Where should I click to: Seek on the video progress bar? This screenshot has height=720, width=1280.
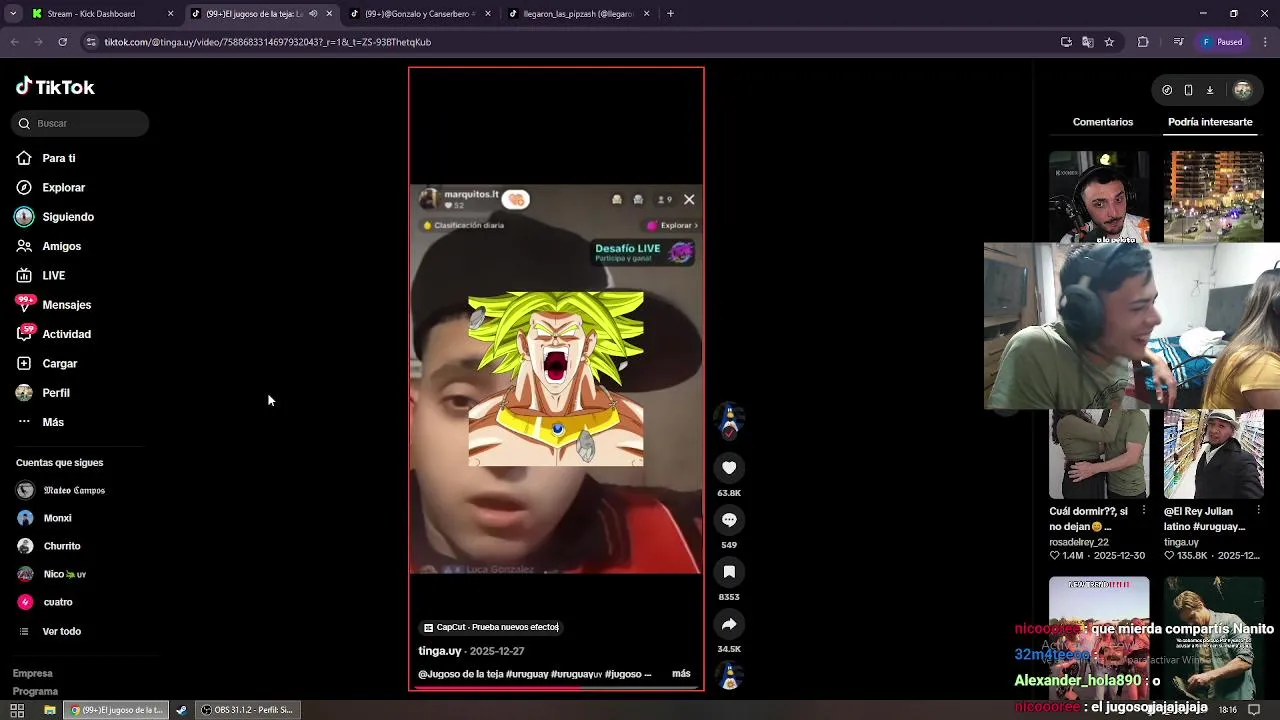pos(556,687)
